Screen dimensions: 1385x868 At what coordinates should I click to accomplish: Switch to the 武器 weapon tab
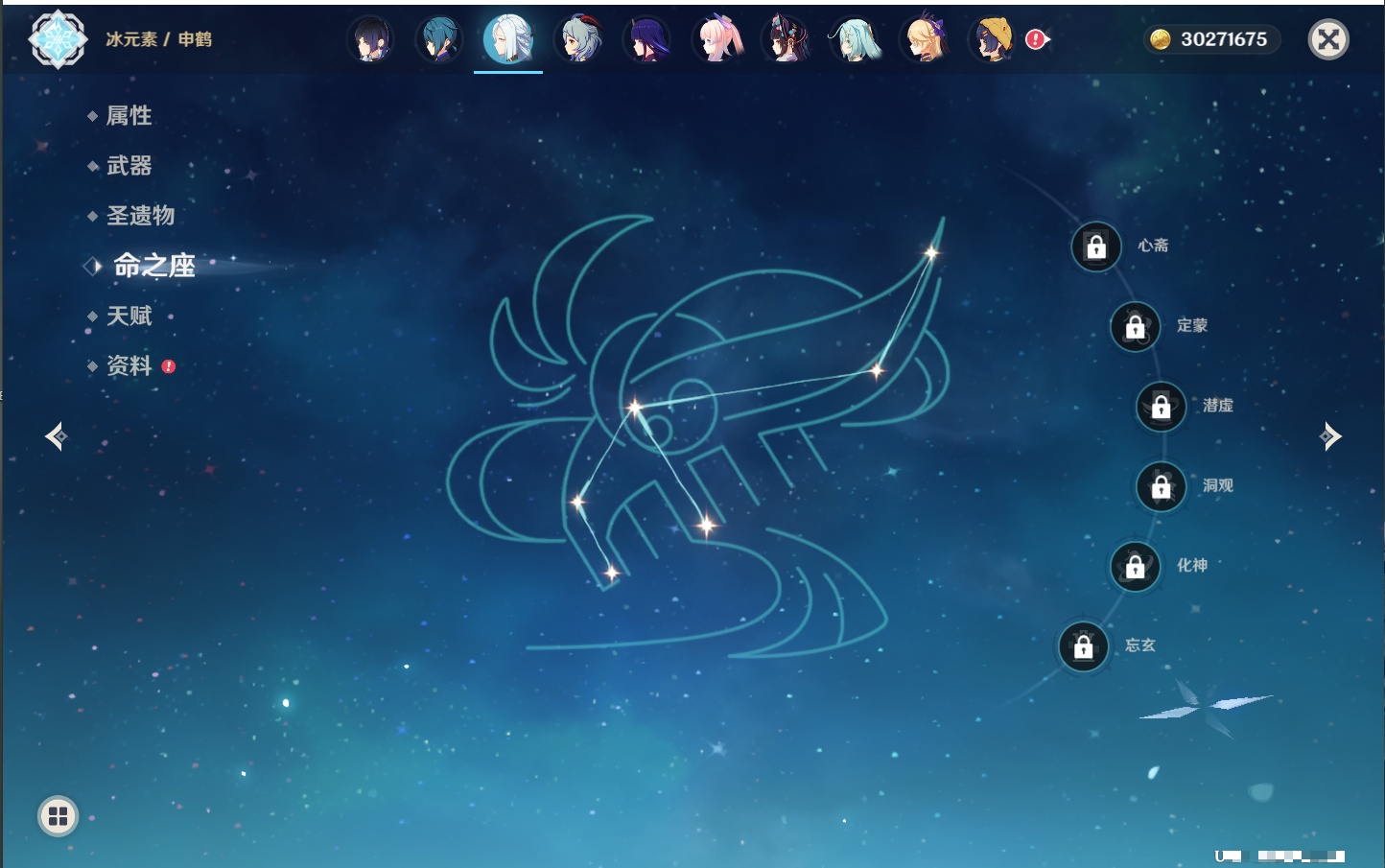(x=129, y=166)
